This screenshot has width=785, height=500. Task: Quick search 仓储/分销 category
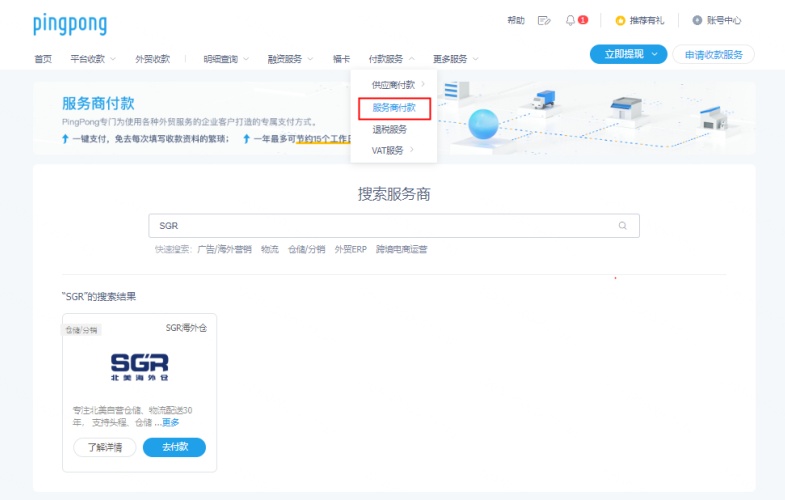(306, 249)
